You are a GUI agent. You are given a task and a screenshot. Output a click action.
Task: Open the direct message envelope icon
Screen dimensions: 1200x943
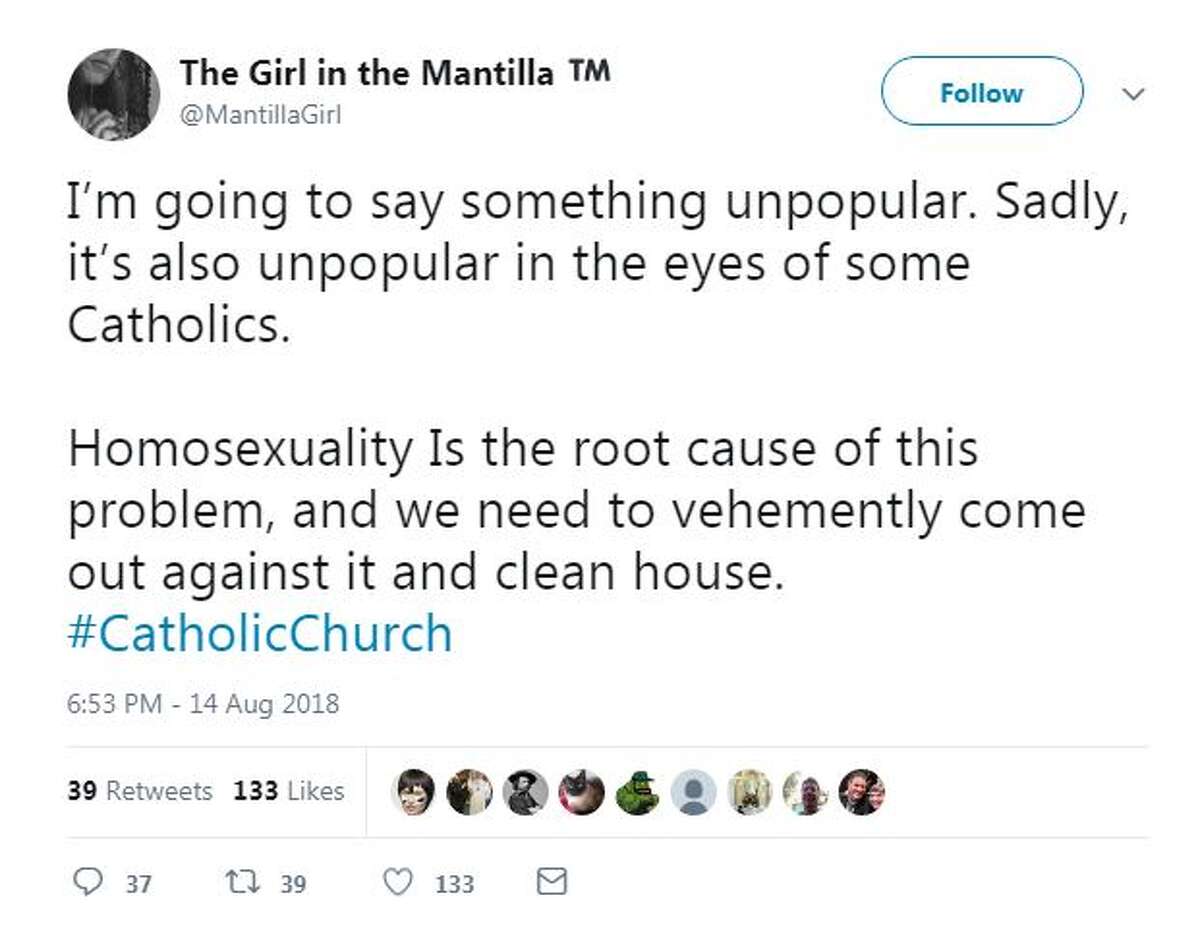[549, 881]
